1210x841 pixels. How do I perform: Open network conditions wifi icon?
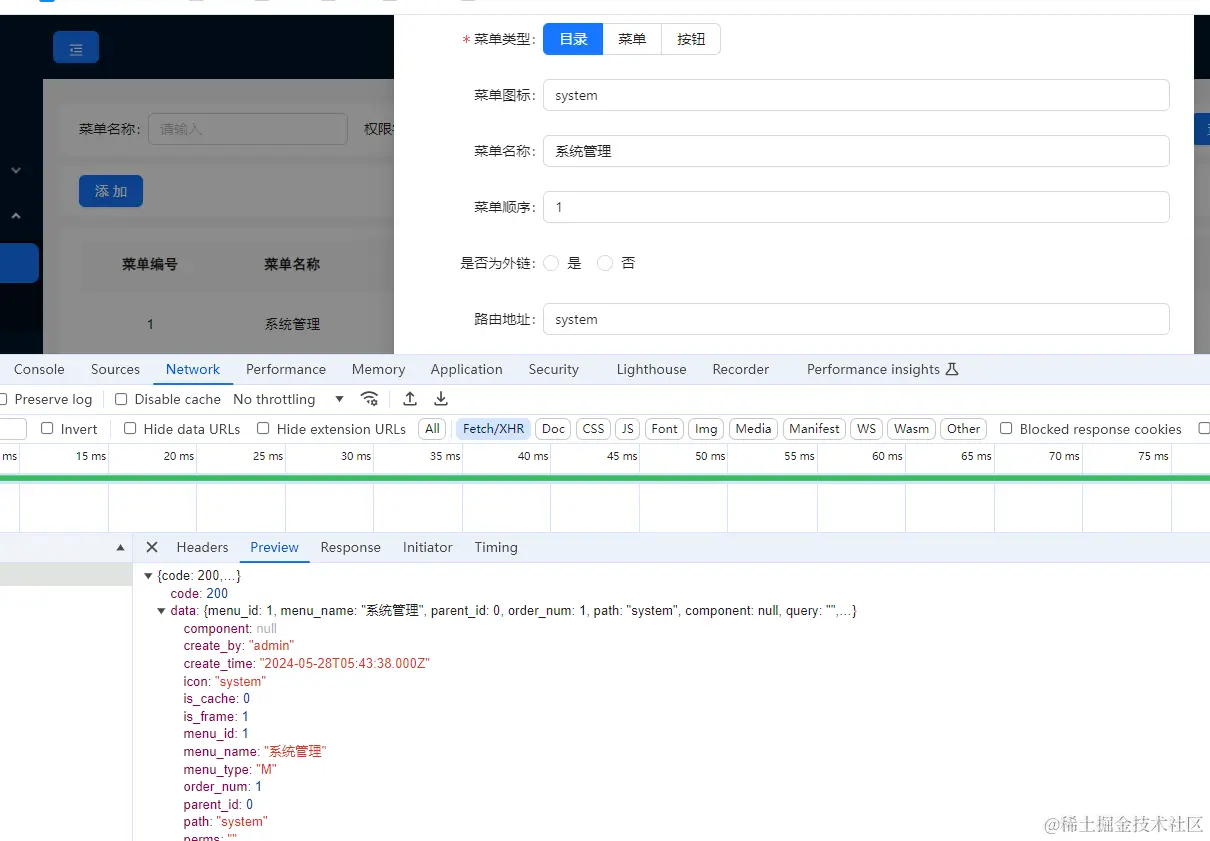click(x=370, y=399)
